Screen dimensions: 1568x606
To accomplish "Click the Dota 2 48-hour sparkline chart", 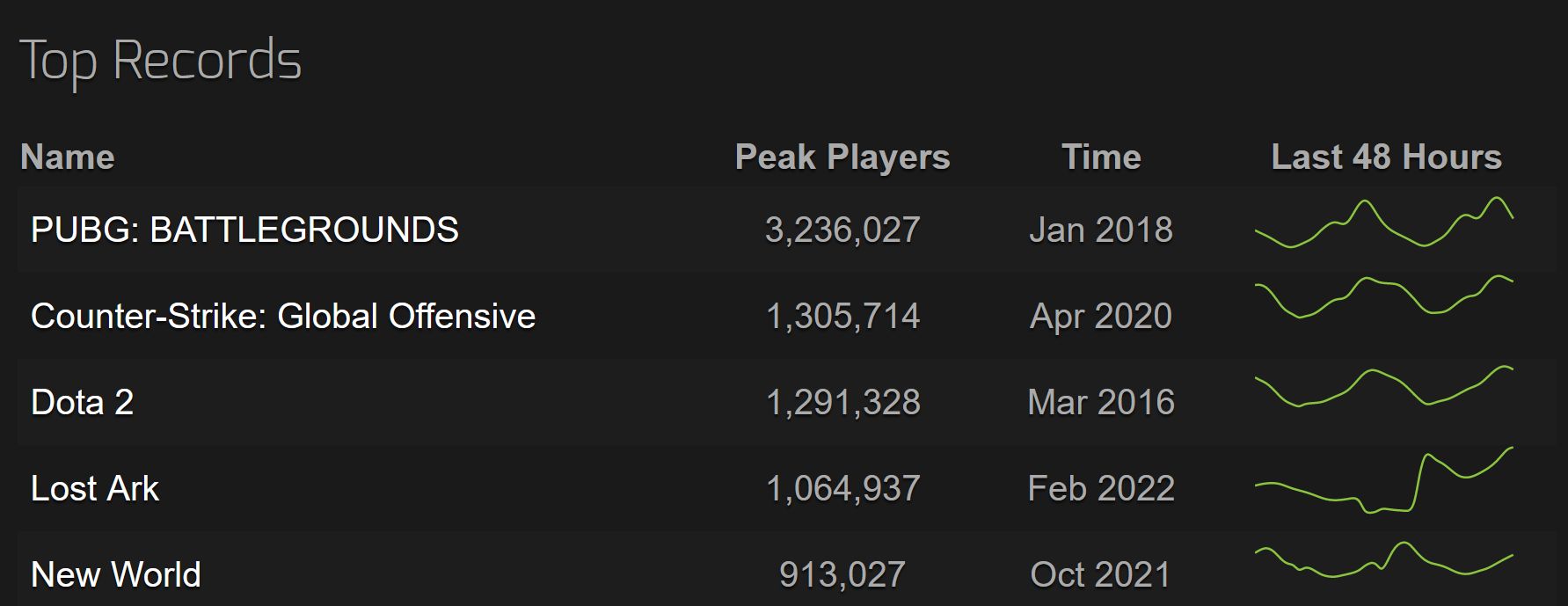I will pos(1384,385).
